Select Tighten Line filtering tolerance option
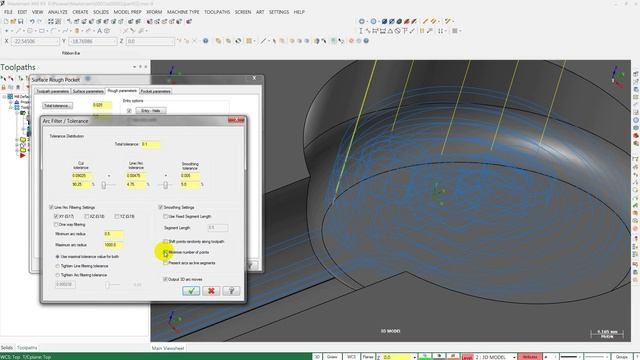Screen dimensions: 640x360 pos(58,266)
